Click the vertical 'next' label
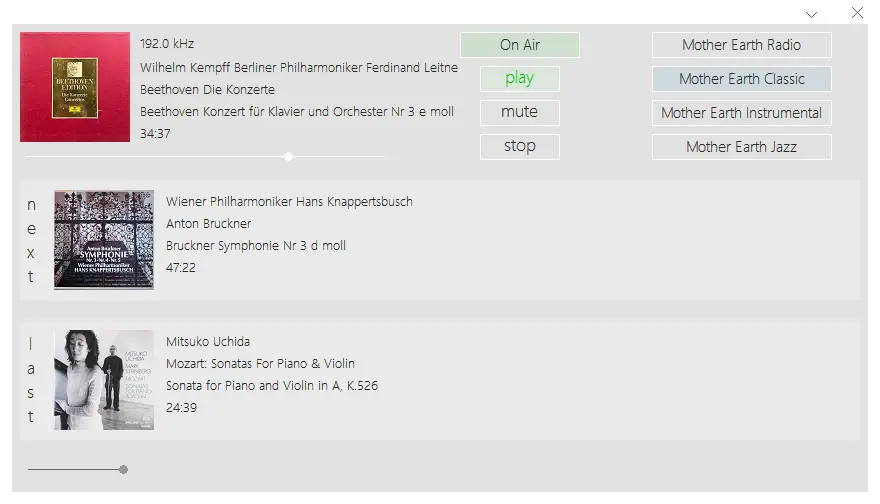The height and width of the screenshot is (504, 880). point(31,240)
